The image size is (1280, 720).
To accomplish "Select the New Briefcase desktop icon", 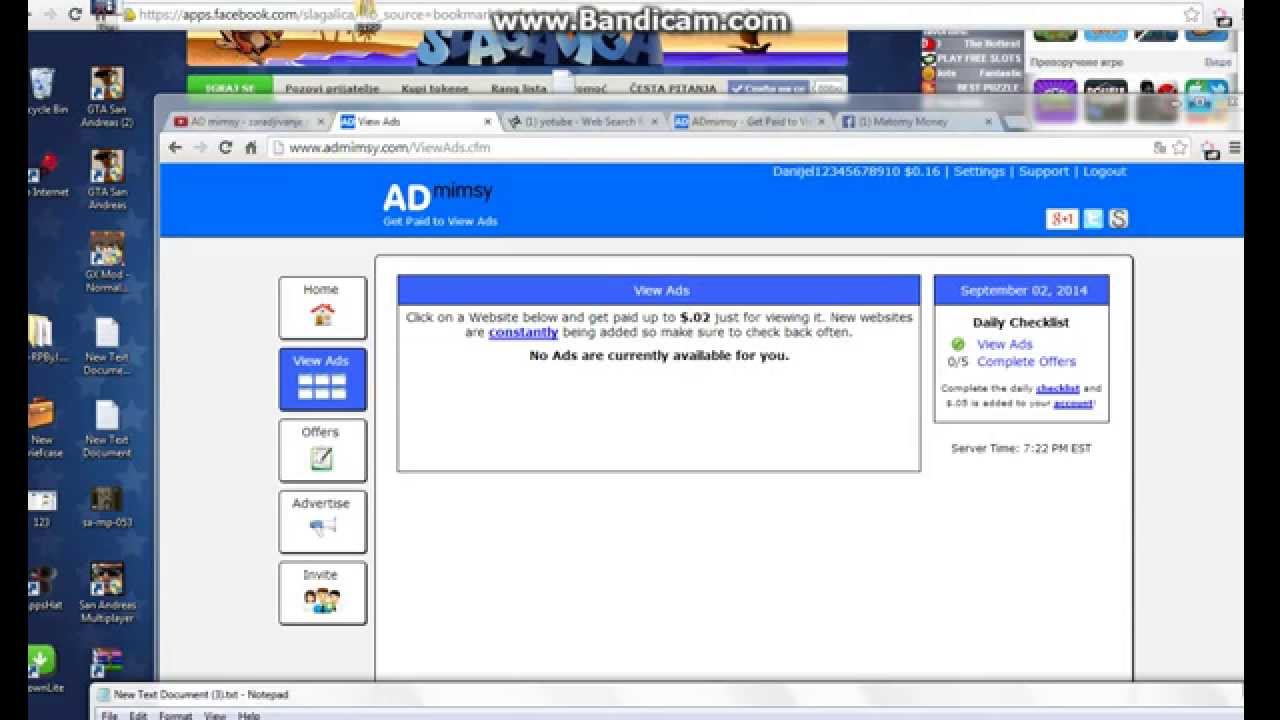I will click(x=42, y=428).
